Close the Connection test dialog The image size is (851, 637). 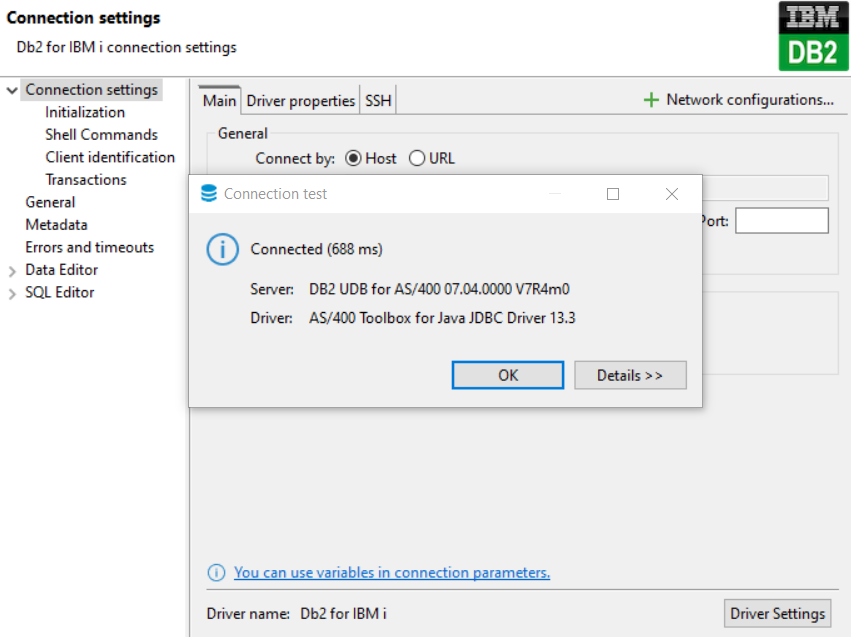pos(672,194)
